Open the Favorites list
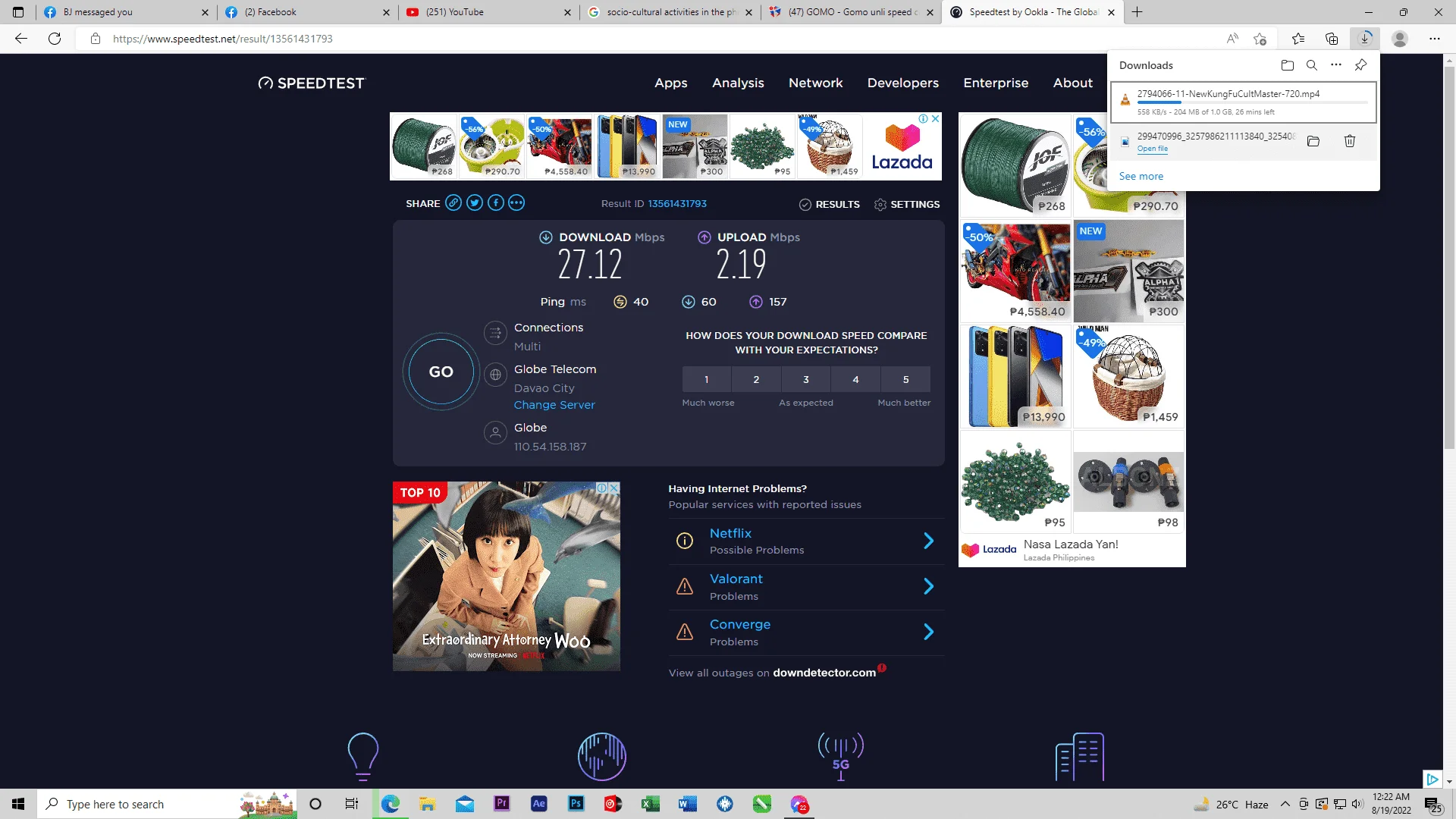The height and width of the screenshot is (819, 1456). click(x=1298, y=39)
